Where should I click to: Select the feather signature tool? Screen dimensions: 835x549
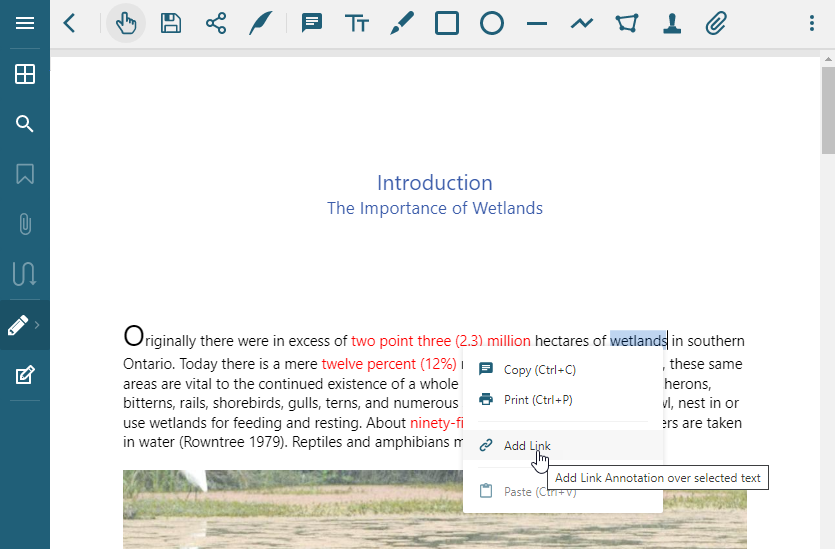pyautogui.click(x=260, y=23)
